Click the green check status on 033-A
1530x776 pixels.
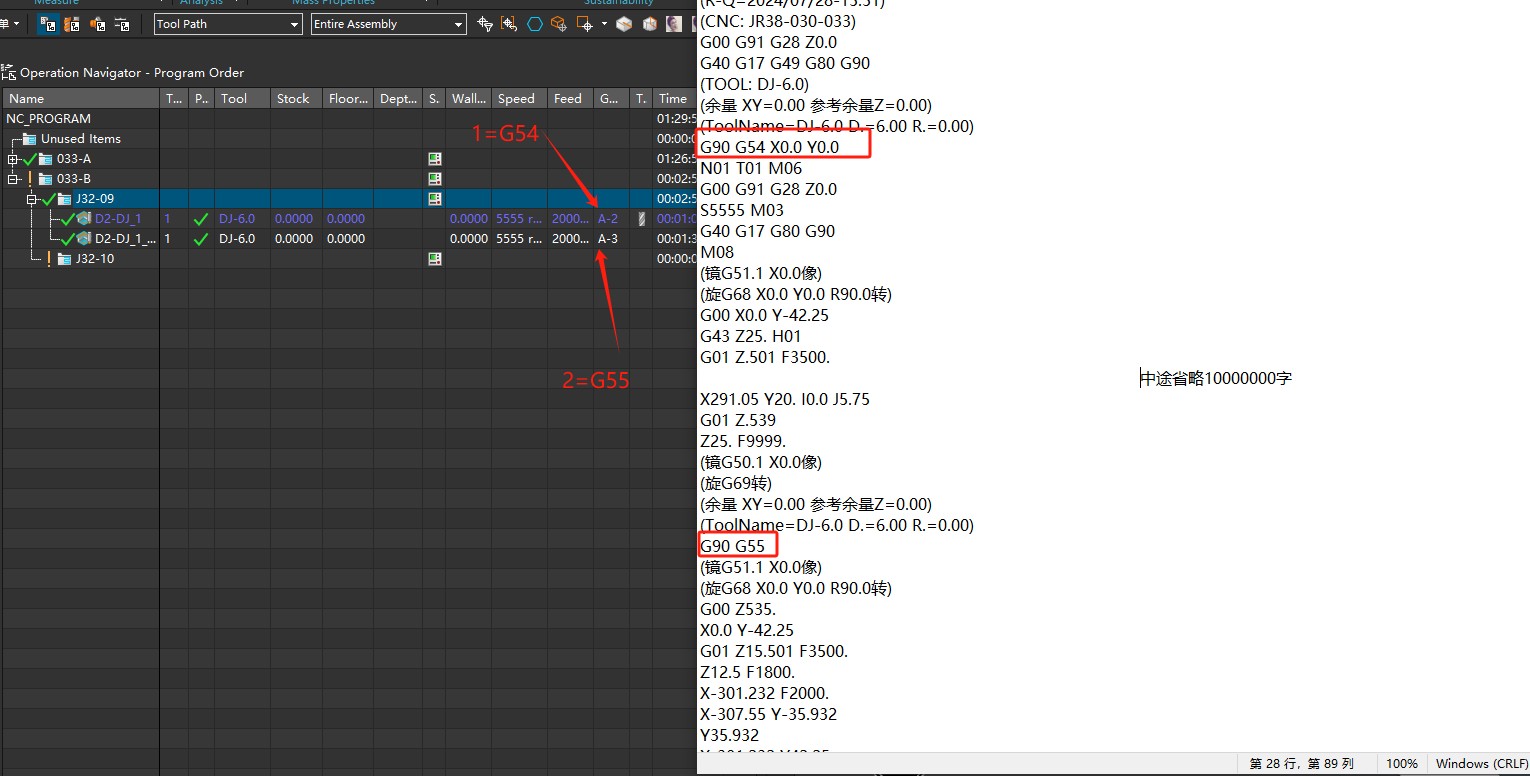tap(29, 159)
